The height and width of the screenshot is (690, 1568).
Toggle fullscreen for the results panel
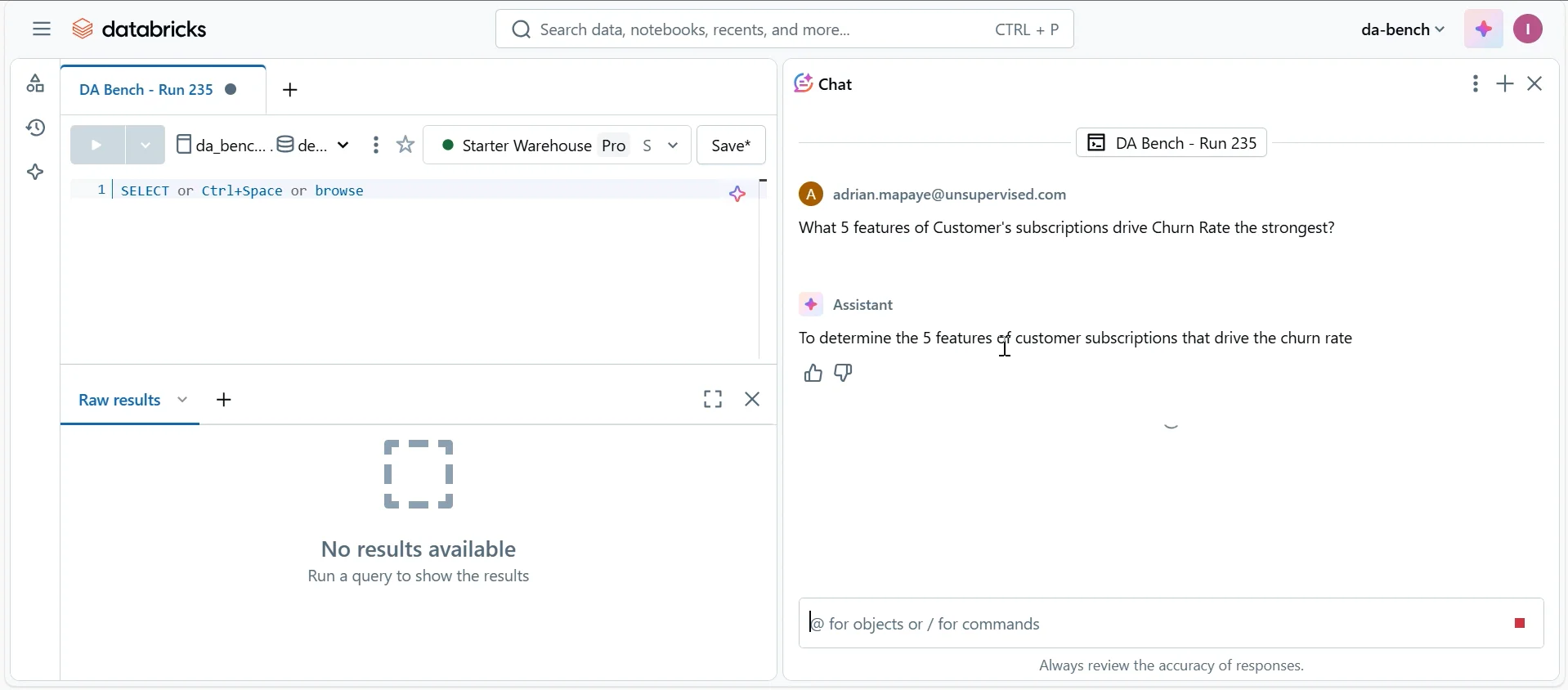click(x=713, y=400)
